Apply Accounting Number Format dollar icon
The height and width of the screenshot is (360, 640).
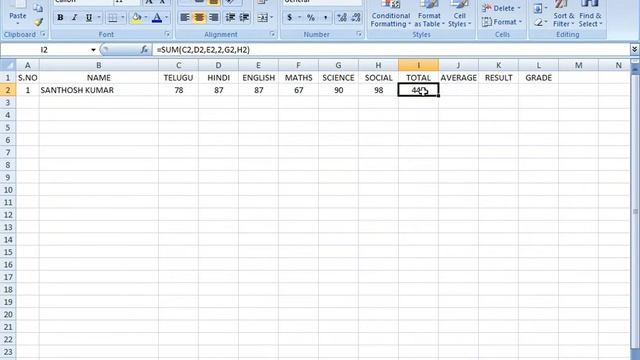(289, 18)
